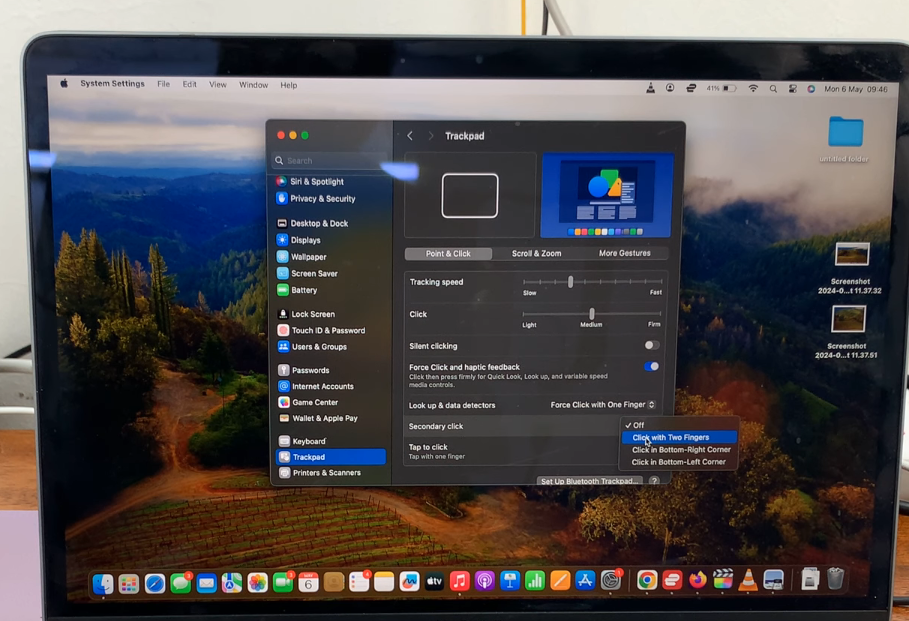Open Screen Saver settings
The height and width of the screenshot is (621, 909).
coord(314,274)
